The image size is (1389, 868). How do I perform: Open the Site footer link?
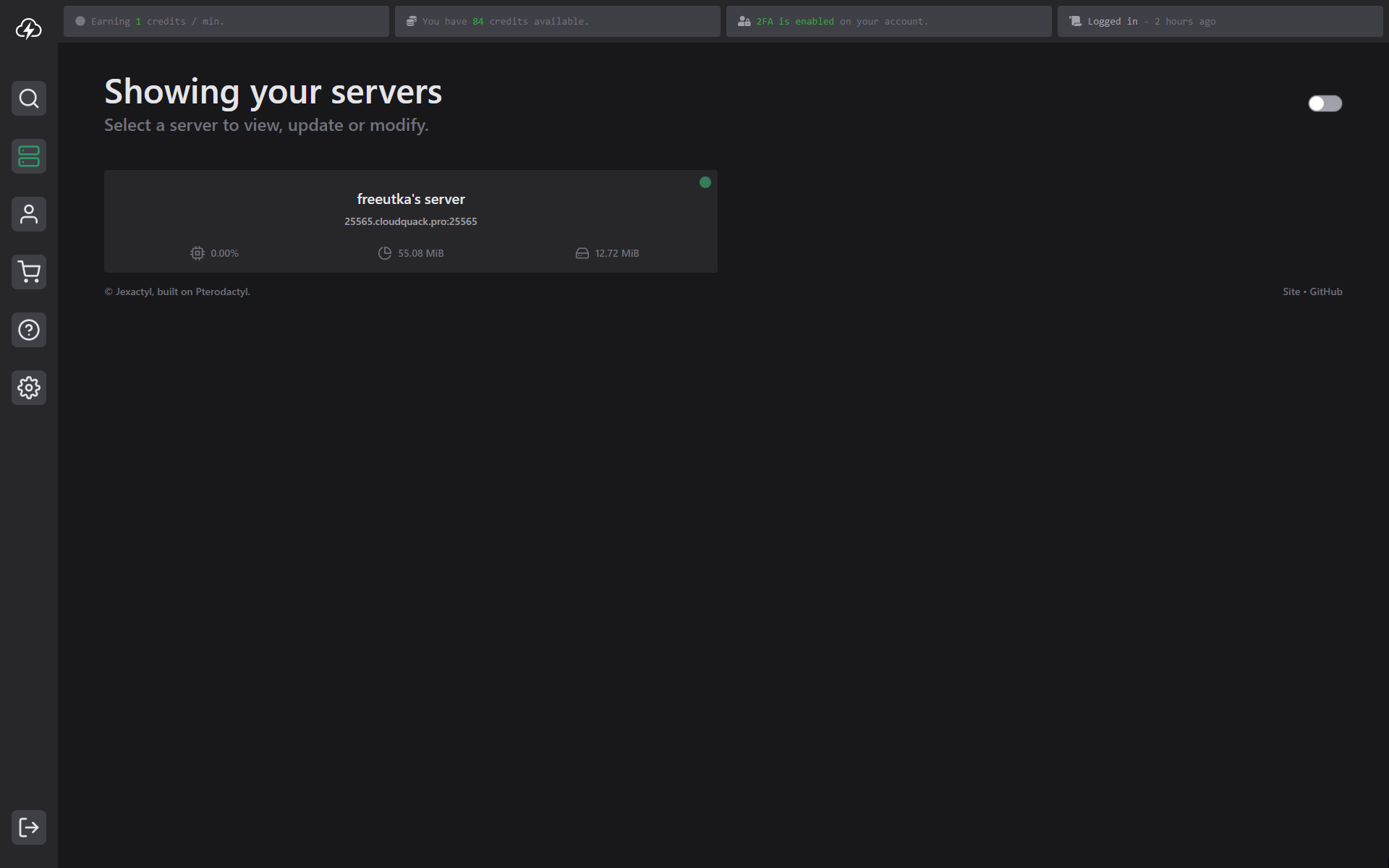coord(1291,292)
